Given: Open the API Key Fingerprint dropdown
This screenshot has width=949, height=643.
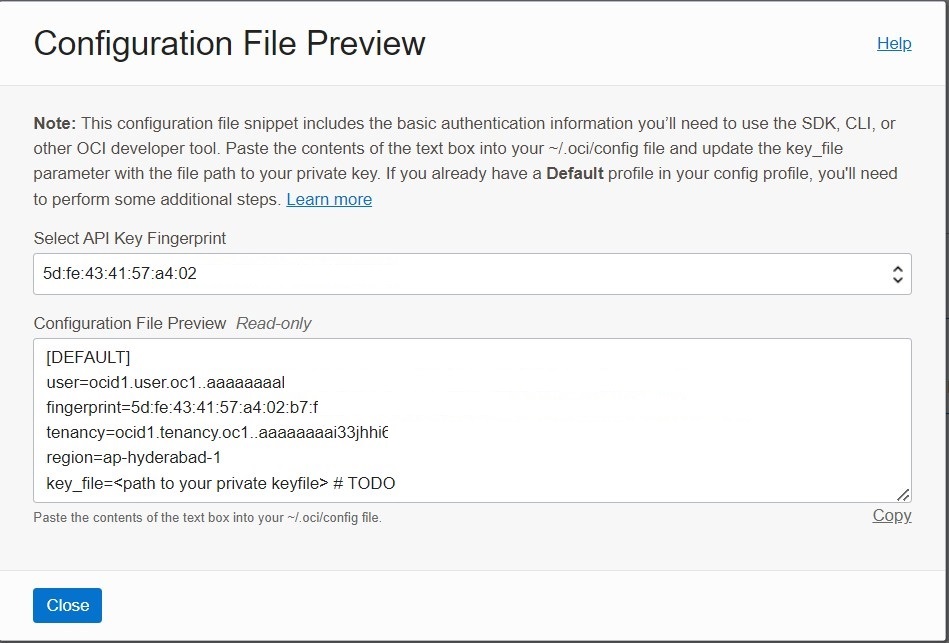Looking at the screenshot, I should coord(472,274).
